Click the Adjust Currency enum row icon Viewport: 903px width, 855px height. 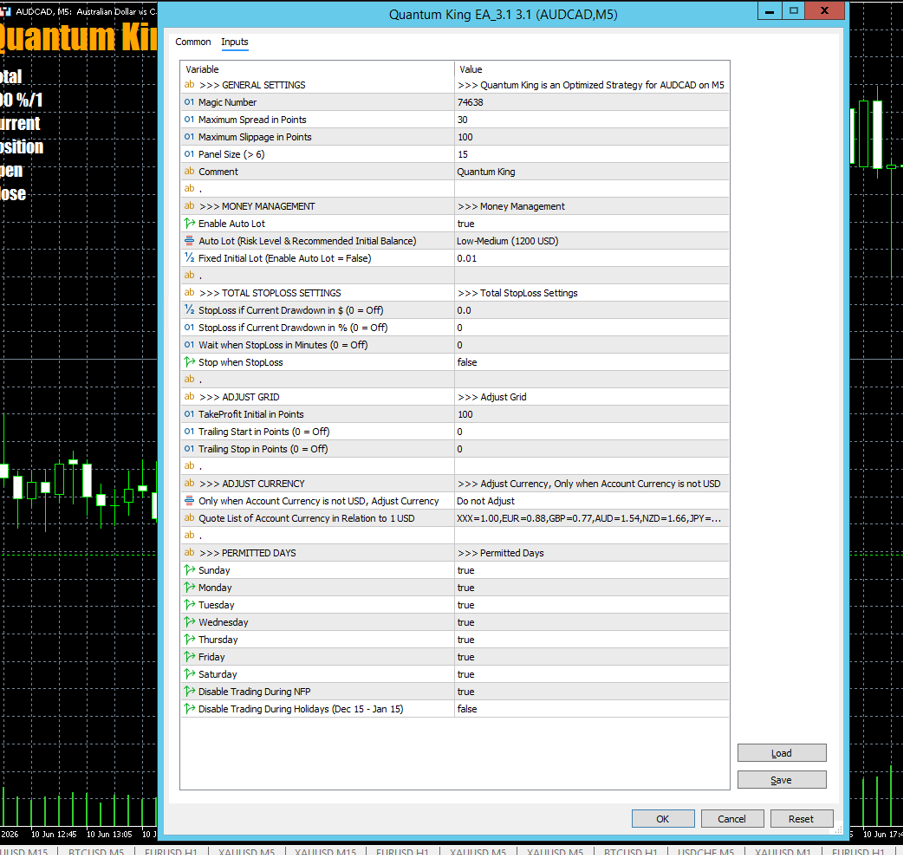[189, 501]
